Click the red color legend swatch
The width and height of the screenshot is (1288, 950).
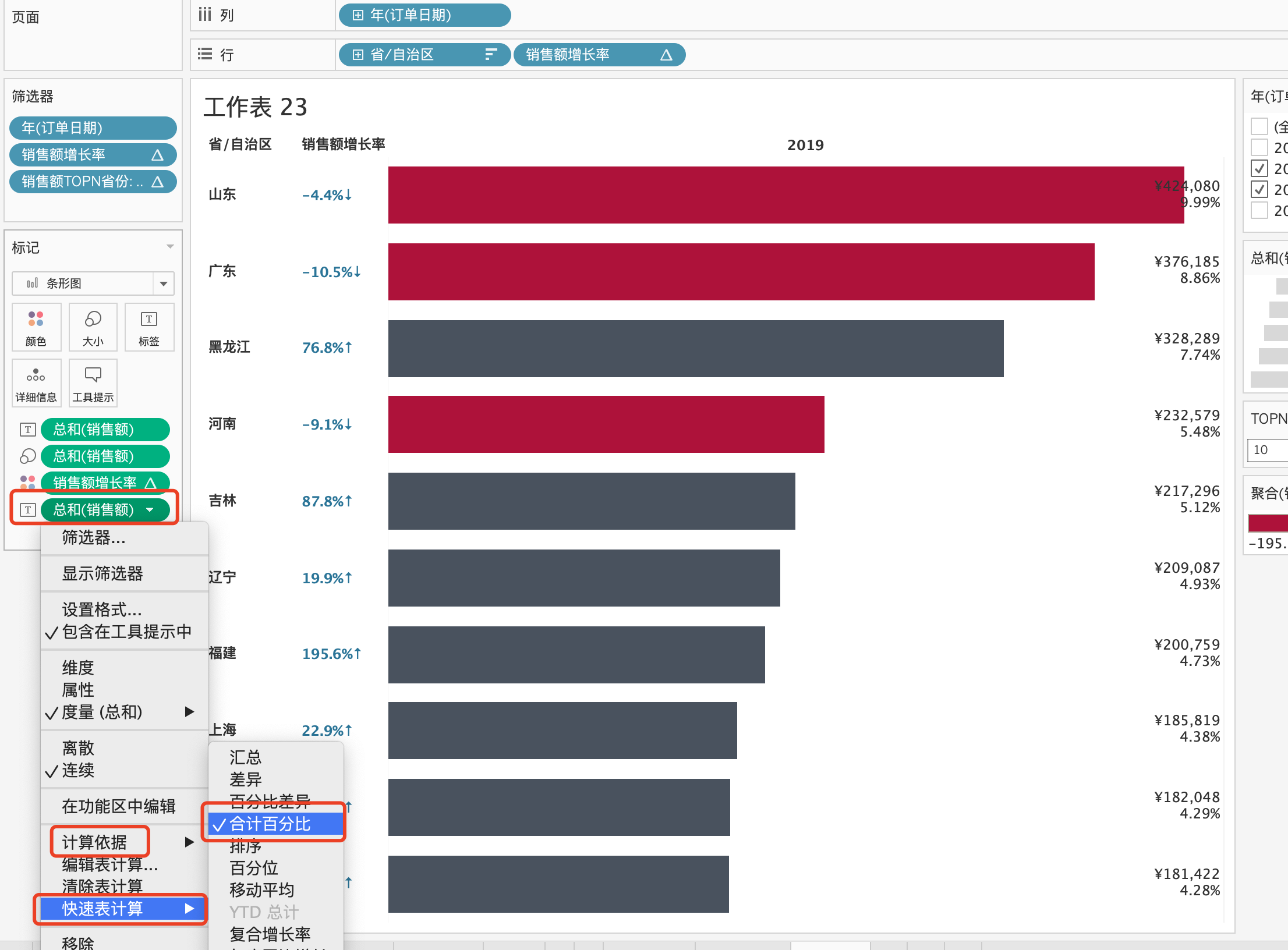1269,522
